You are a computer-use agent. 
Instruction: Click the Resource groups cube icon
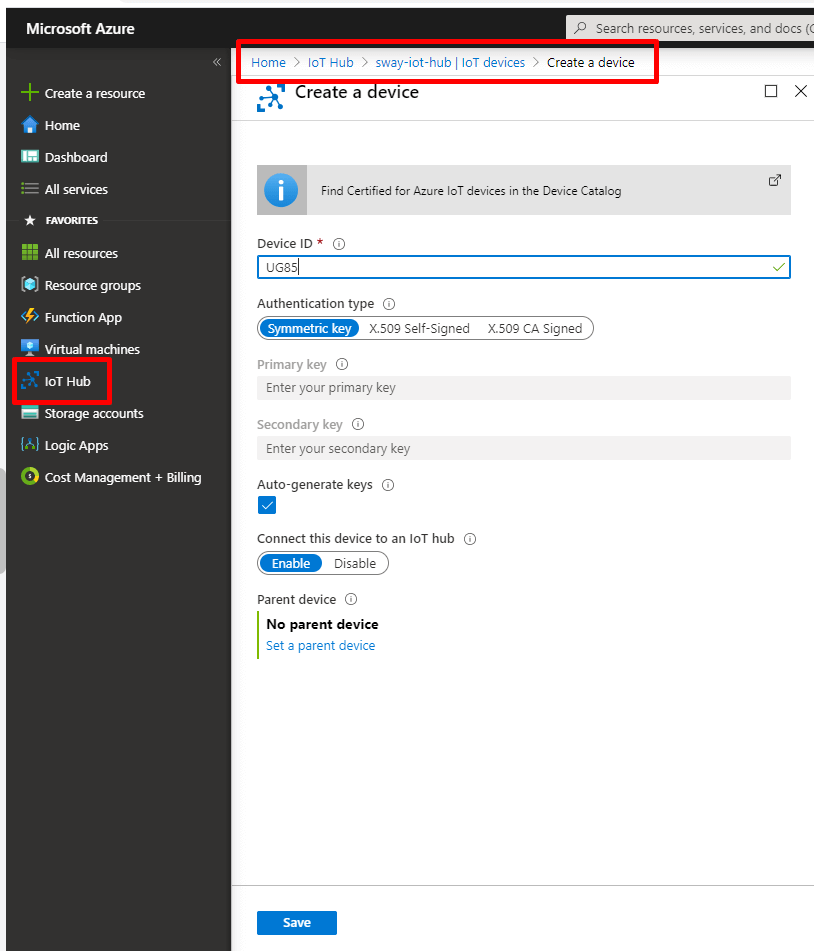pos(29,284)
